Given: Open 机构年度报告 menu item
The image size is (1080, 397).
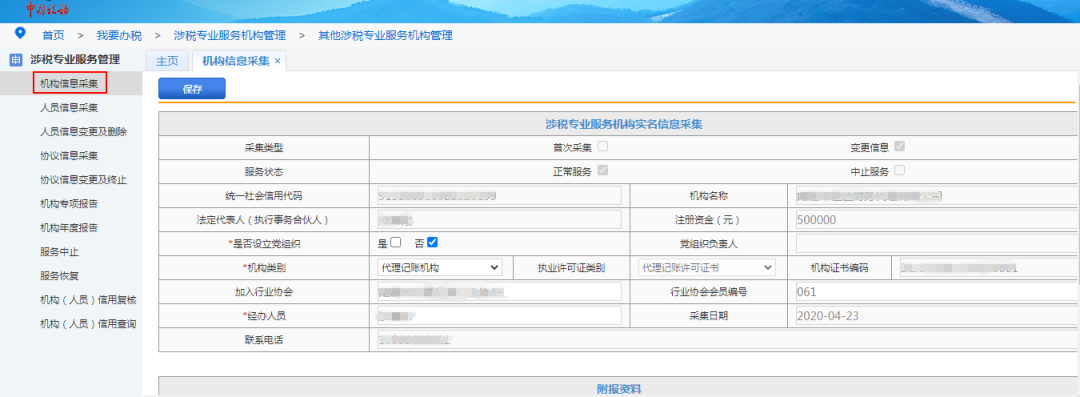Looking at the screenshot, I should pyautogui.click(x=69, y=228).
